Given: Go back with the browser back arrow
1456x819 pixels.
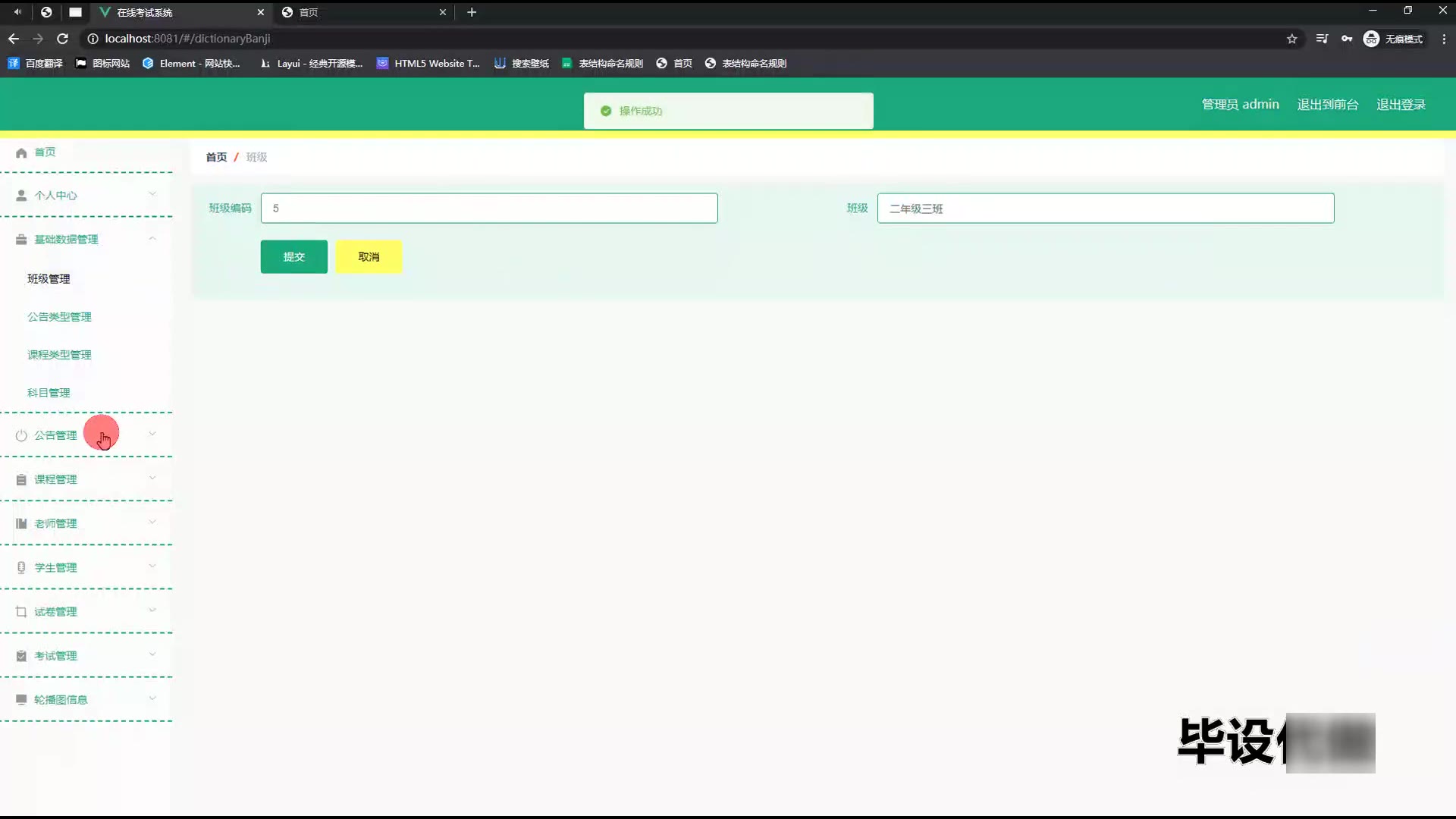Looking at the screenshot, I should [x=14, y=39].
